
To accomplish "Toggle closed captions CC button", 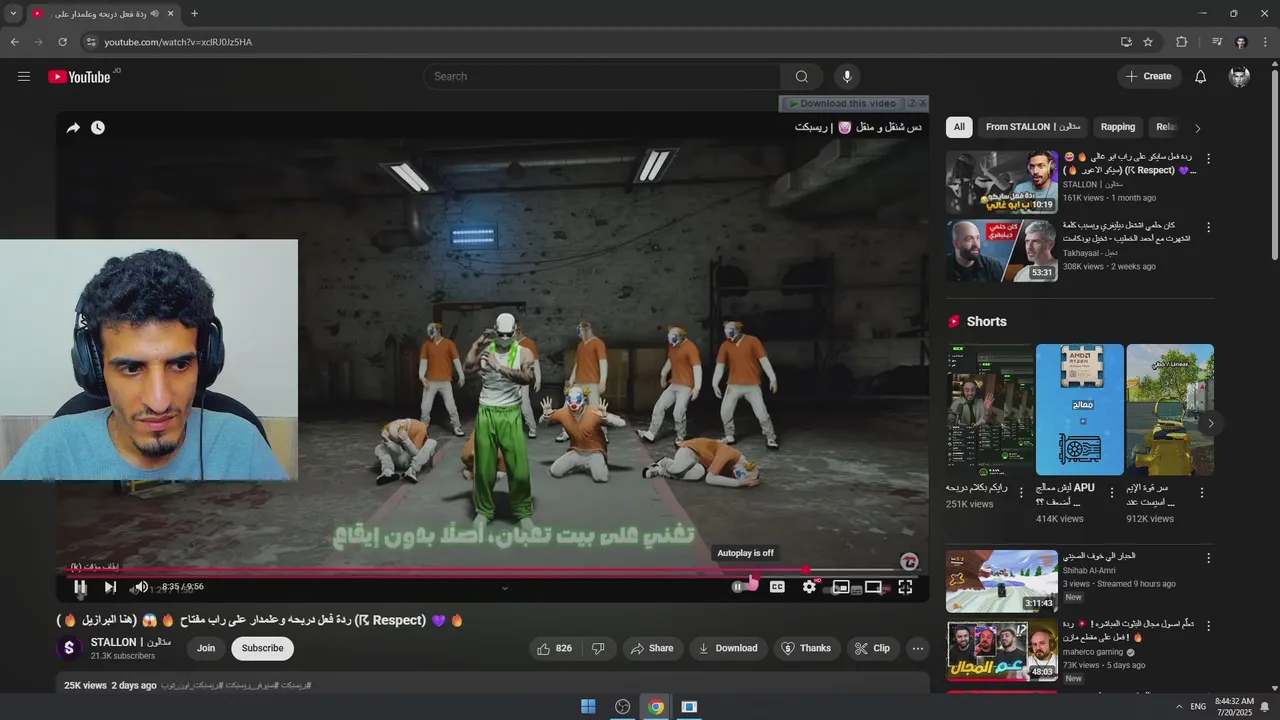I will (x=777, y=587).
